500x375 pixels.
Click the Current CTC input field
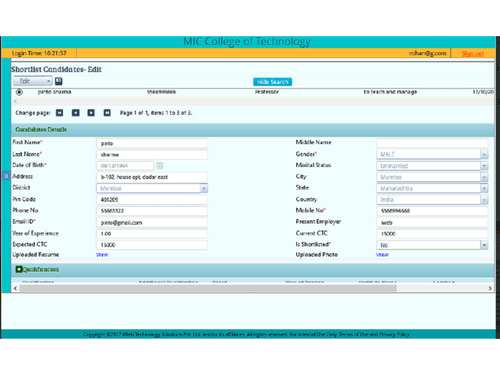point(432,234)
